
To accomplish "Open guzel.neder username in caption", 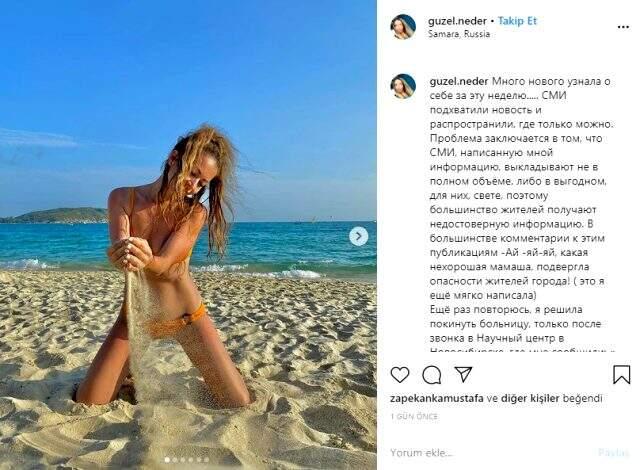I will coord(459,81).
